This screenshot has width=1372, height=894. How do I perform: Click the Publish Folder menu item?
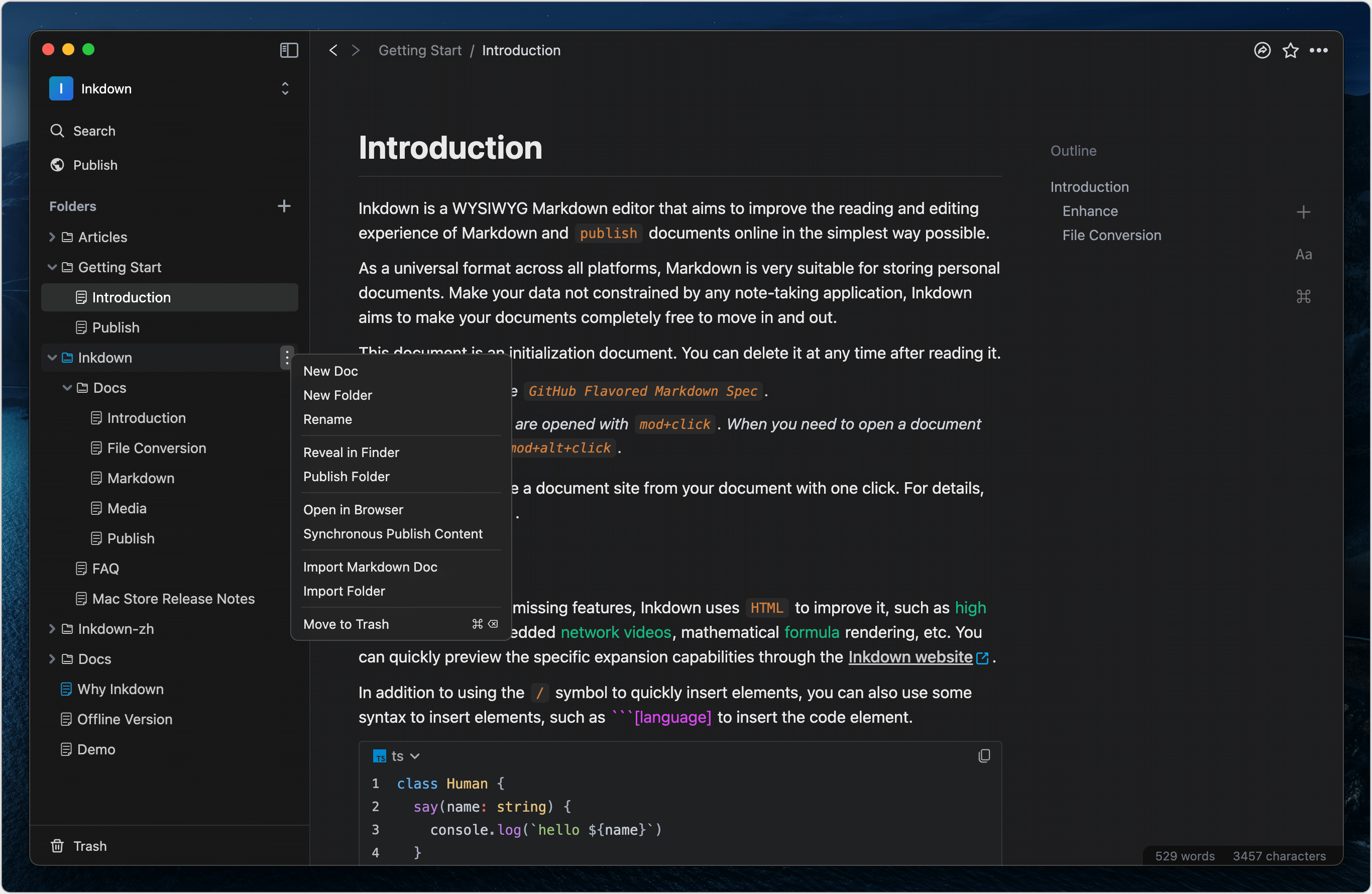347,475
